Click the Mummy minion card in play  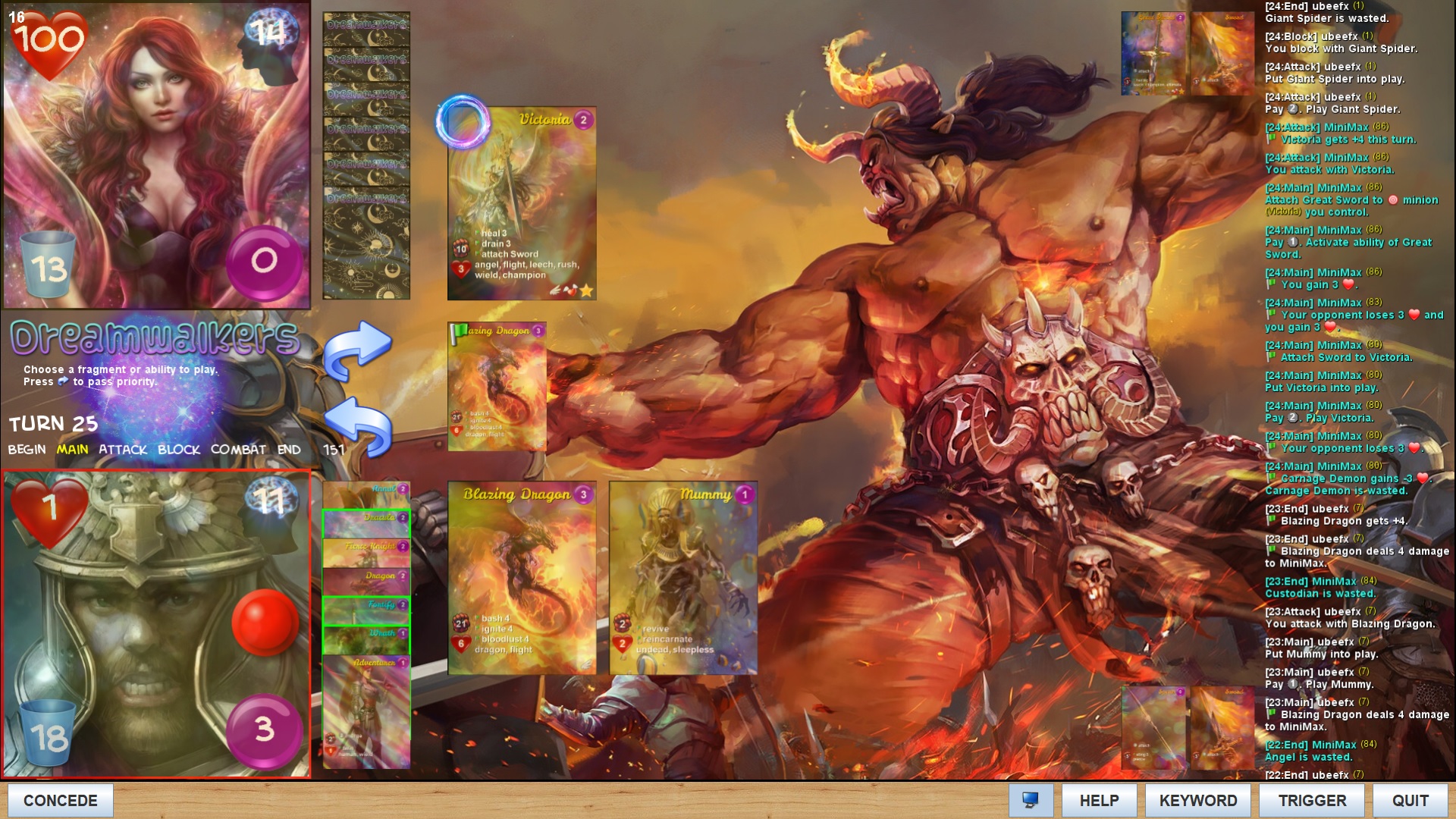[682, 578]
